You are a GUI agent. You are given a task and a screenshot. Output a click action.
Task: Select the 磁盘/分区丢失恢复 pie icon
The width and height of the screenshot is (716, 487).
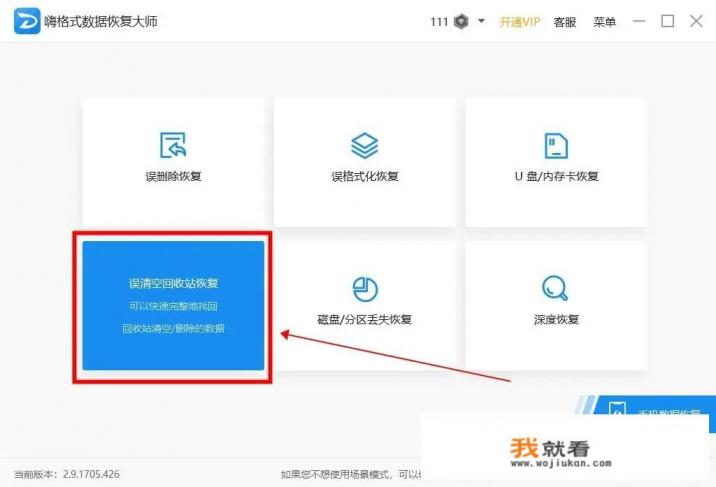(365, 289)
